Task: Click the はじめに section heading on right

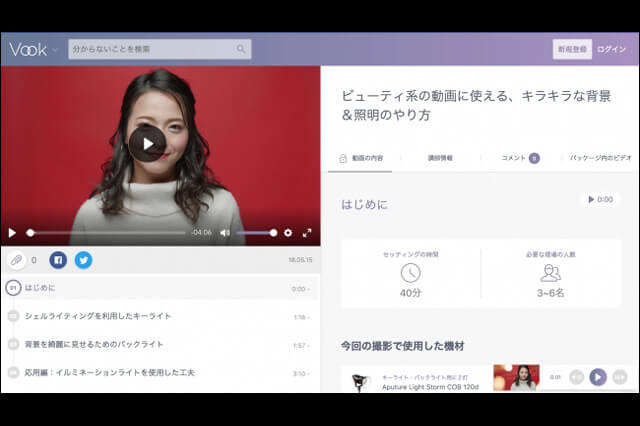Action: [x=364, y=204]
